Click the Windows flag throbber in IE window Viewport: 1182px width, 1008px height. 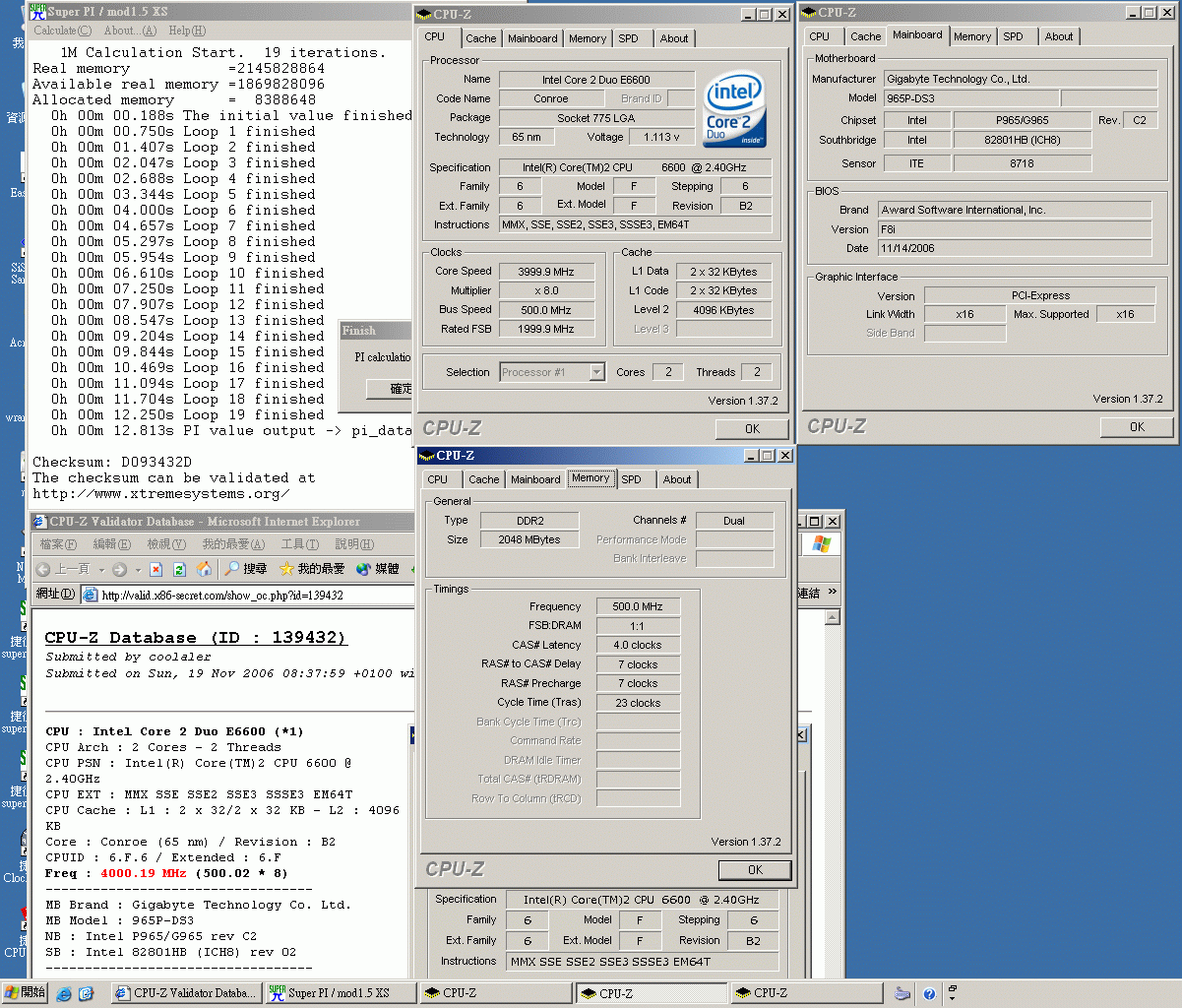click(x=822, y=544)
